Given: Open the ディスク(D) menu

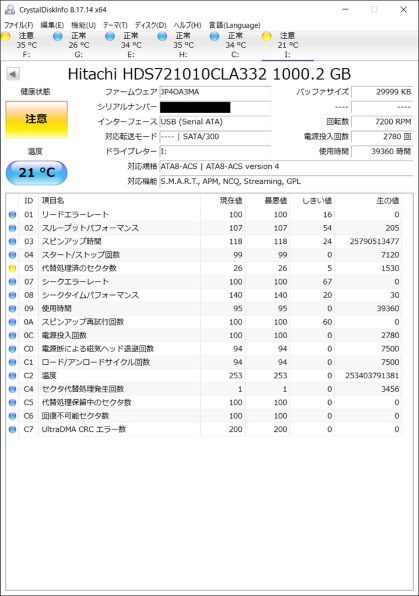Looking at the screenshot, I should click(151, 25).
